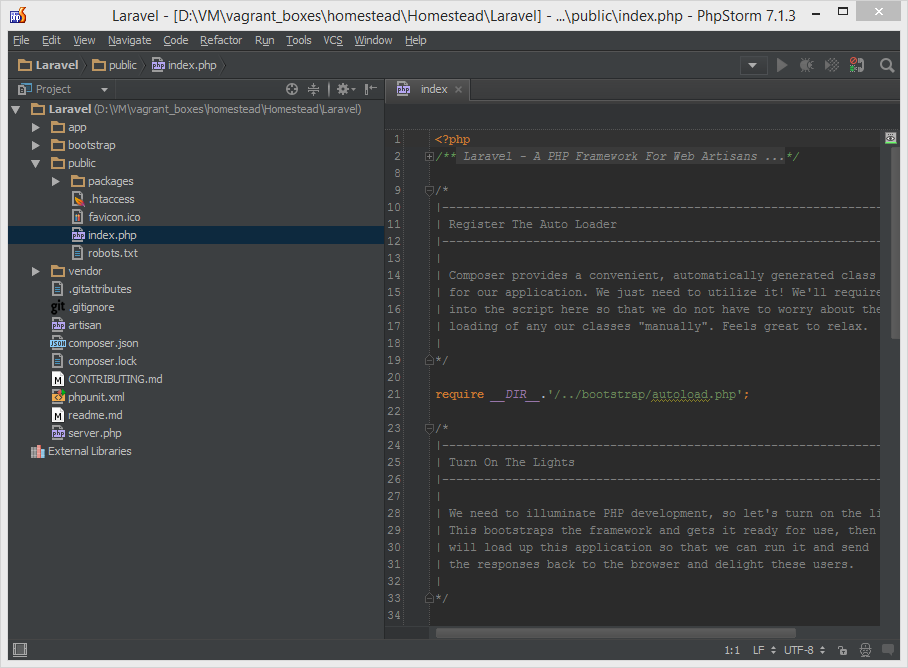Click the require line in editor
Image resolution: width=908 pixels, height=668 pixels.
[592, 395]
